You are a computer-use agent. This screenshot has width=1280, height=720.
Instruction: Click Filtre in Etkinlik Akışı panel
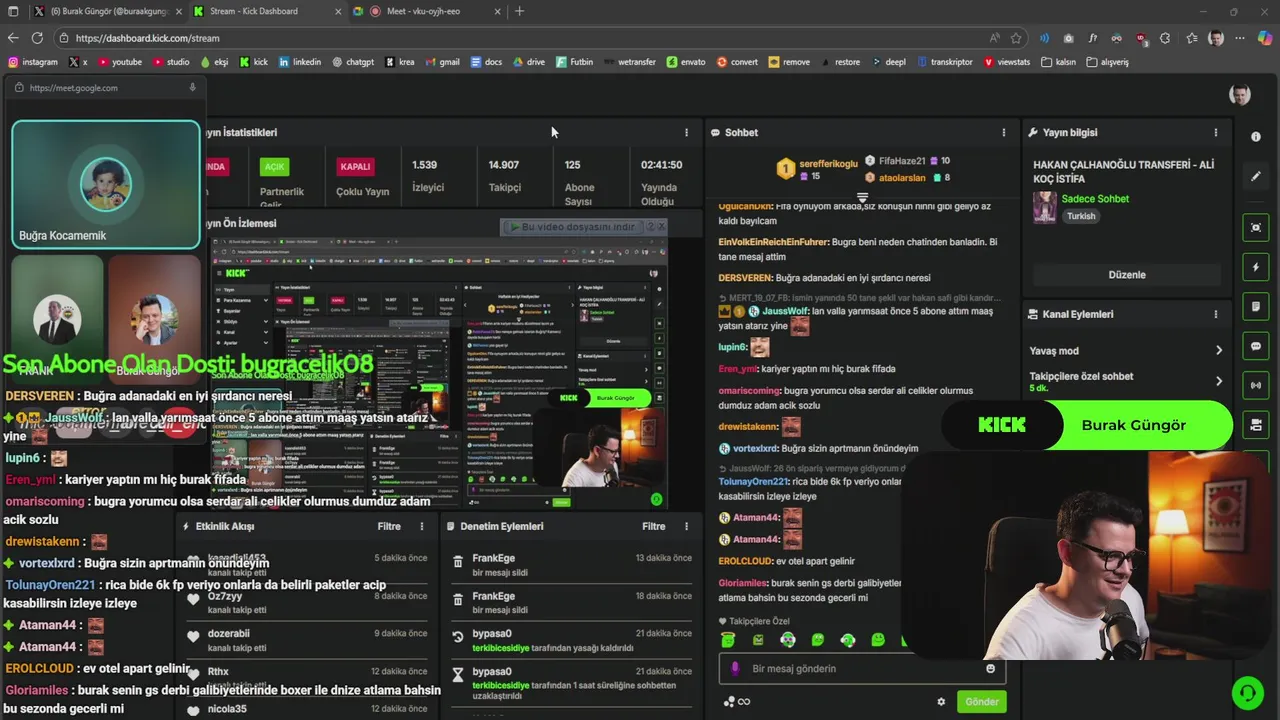(x=389, y=526)
